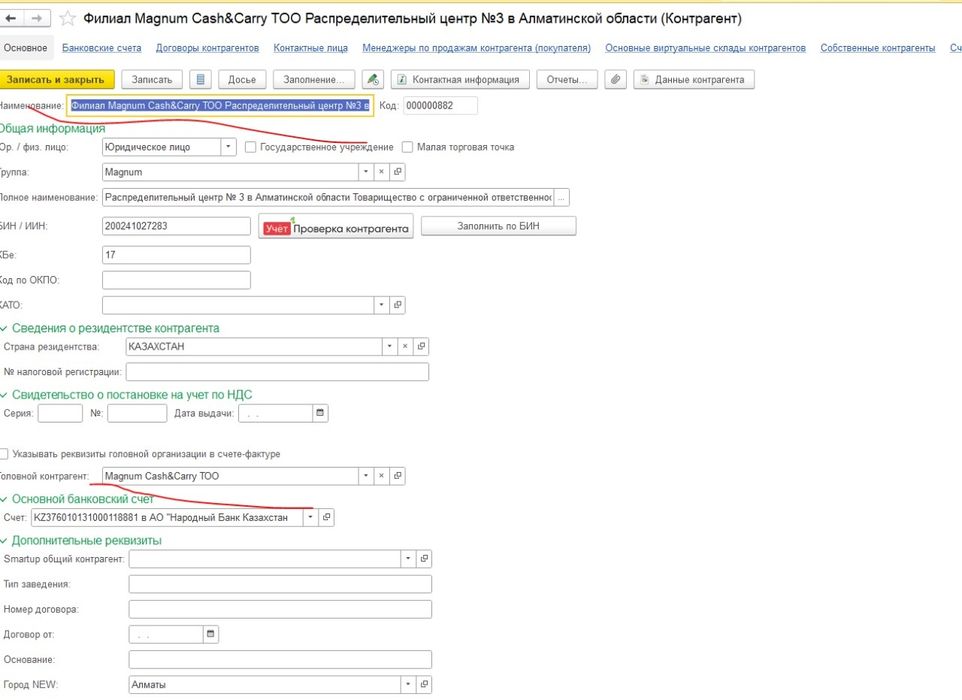962x700 pixels.
Task: Click the Записать button
Action: click(x=152, y=79)
